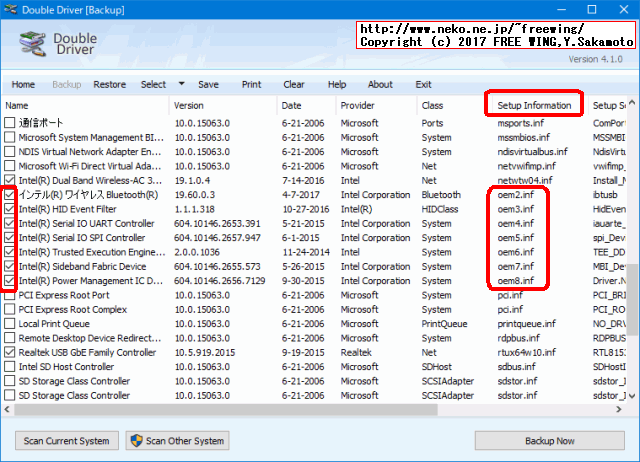Viewport: 640px width, 462px height.
Task: Click the Double Driver logo icon
Action: (x=32, y=44)
